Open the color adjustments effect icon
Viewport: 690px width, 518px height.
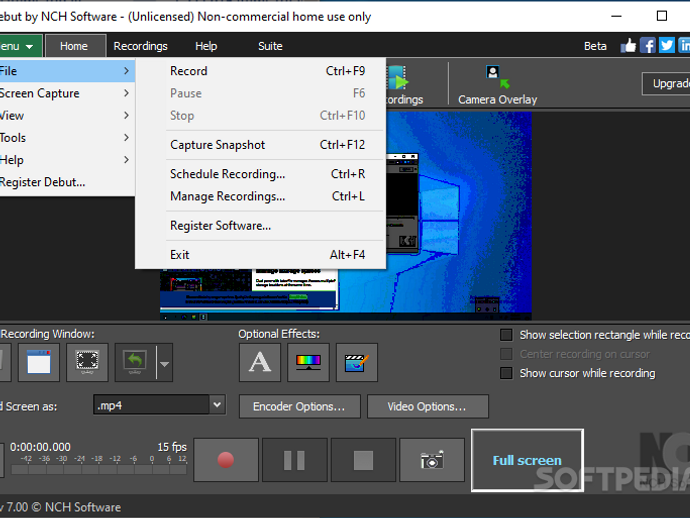click(x=308, y=362)
